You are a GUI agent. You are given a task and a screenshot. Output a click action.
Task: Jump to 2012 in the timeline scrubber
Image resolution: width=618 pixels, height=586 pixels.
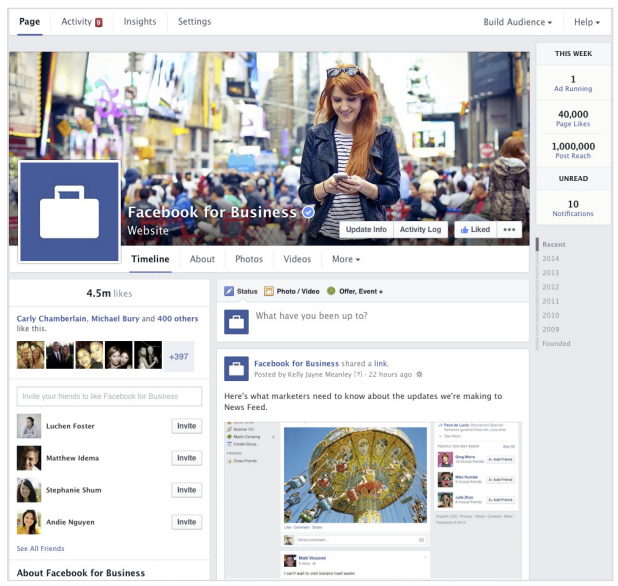click(x=551, y=287)
